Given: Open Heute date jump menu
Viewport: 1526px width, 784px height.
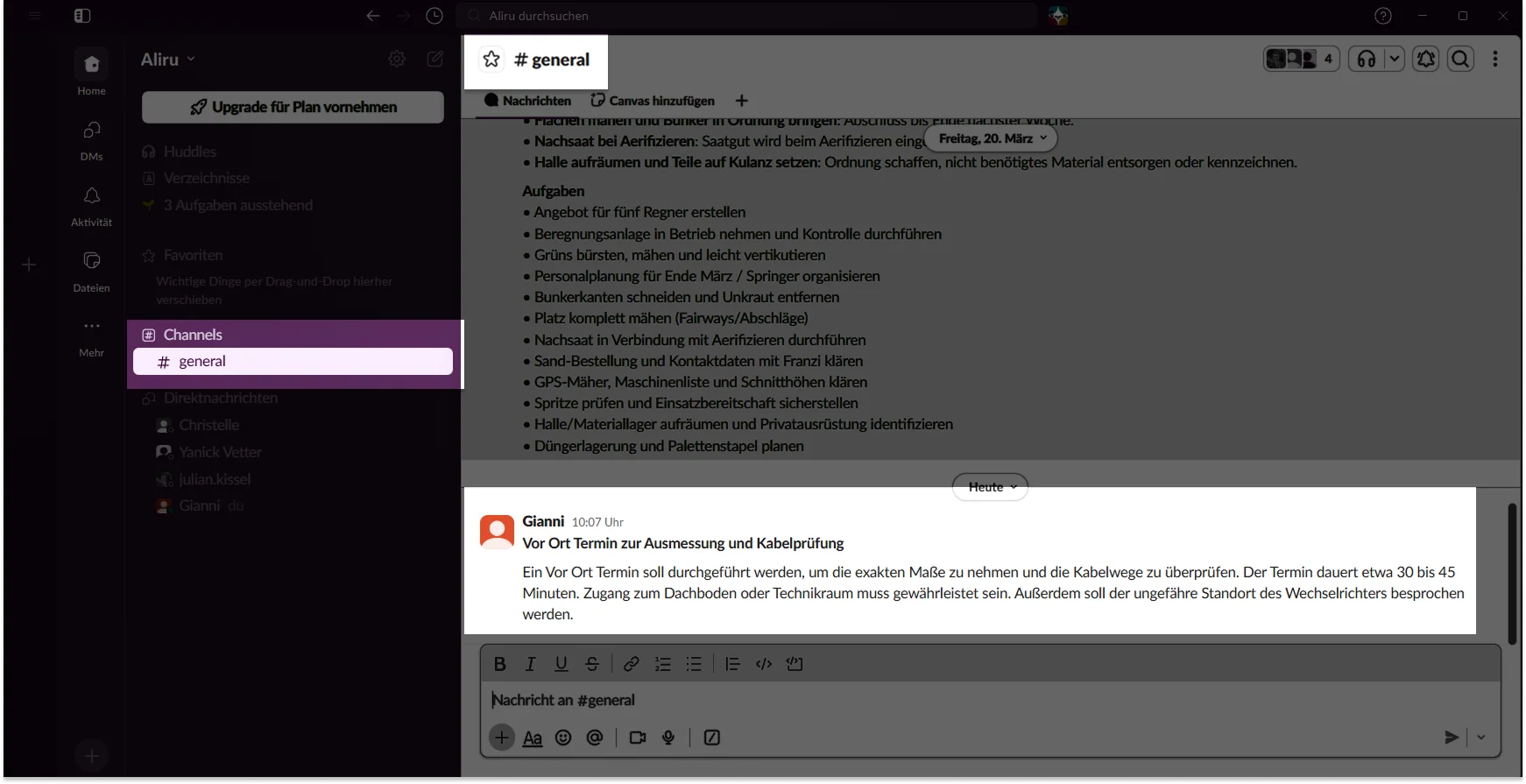Looking at the screenshot, I should [991, 487].
